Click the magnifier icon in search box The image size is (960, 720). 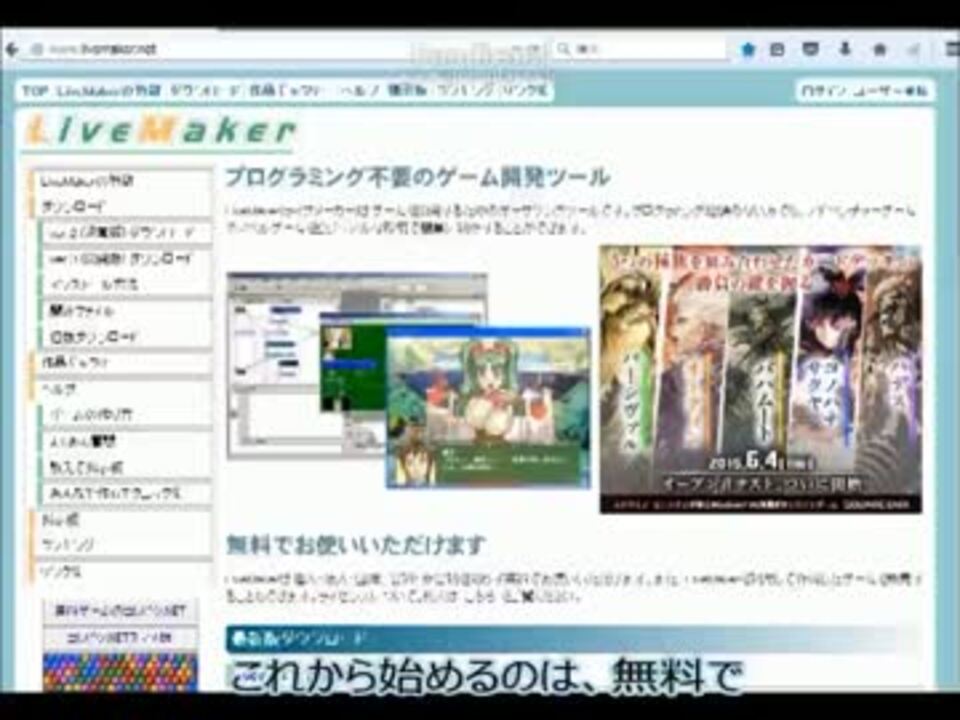[564, 49]
